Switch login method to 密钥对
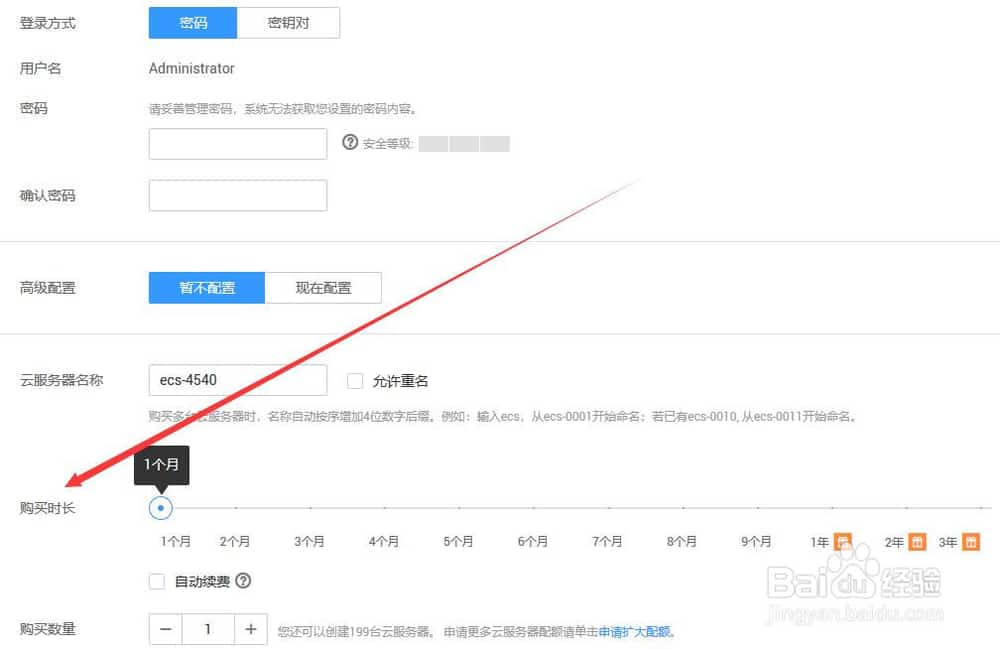This screenshot has width=1000, height=649. coord(288,23)
